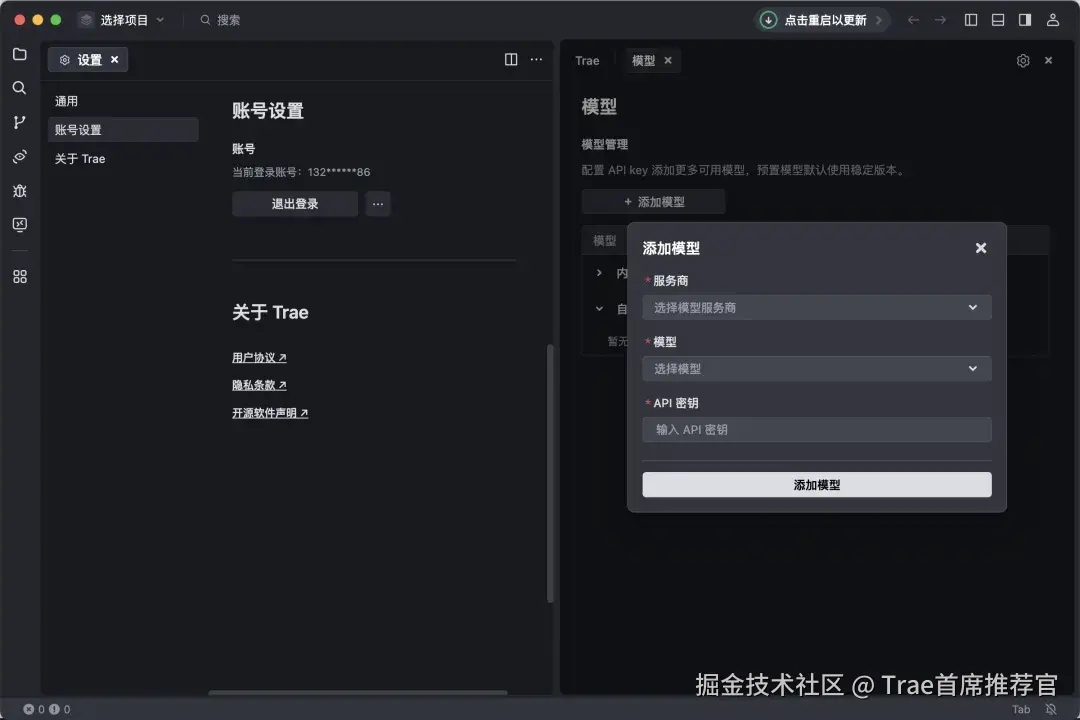This screenshot has width=1080, height=720.
Task: Click the errors and warnings status icon
Action: pos(46,709)
